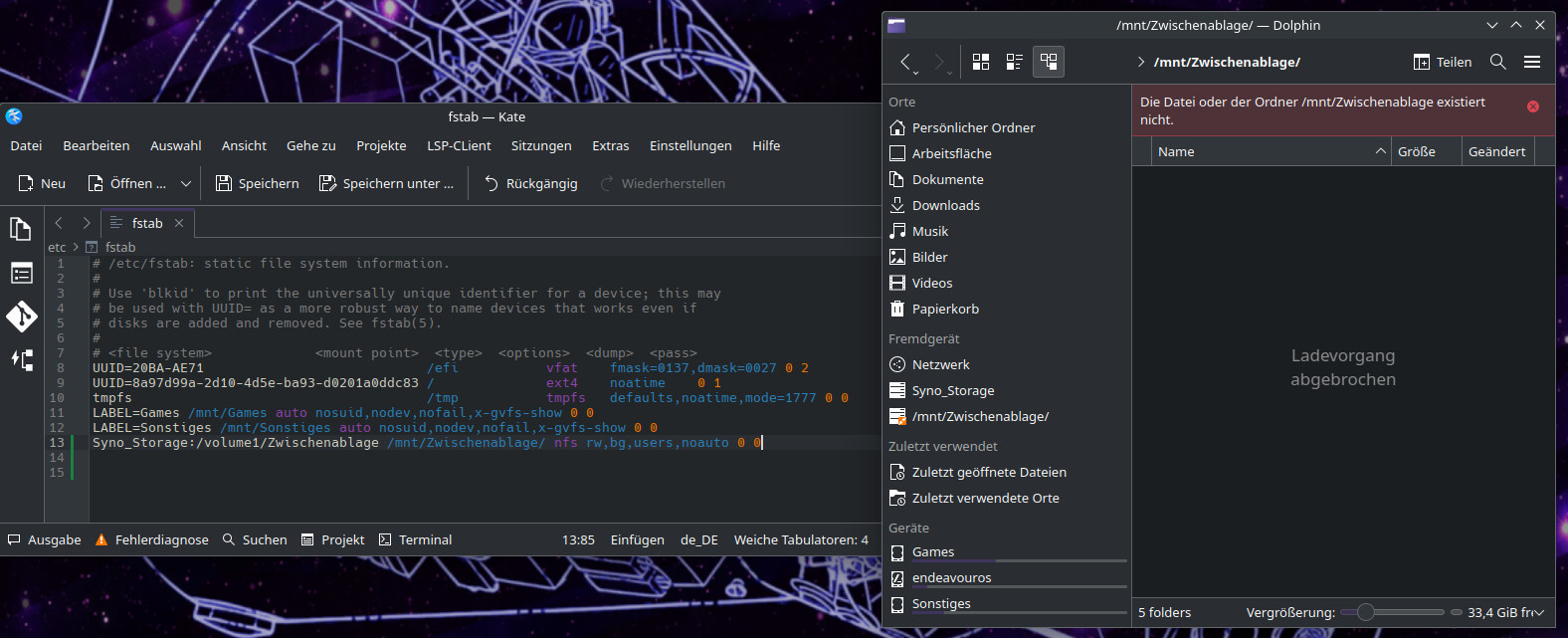Image resolution: width=1568 pixels, height=638 pixels.
Task: Open the Bearbeiten menu
Action: (x=97, y=145)
